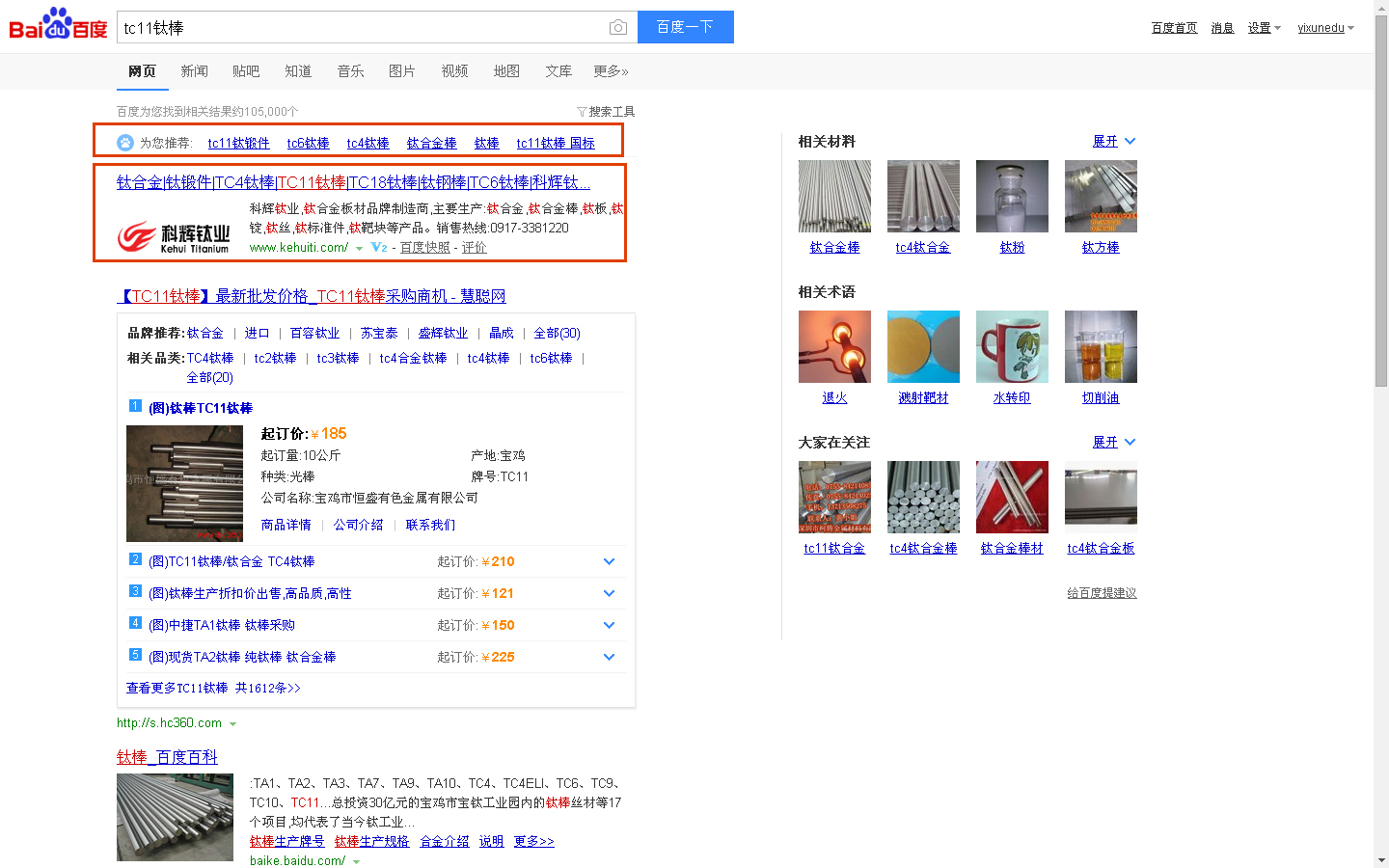Switch to the 视频 tab

coord(454,71)
